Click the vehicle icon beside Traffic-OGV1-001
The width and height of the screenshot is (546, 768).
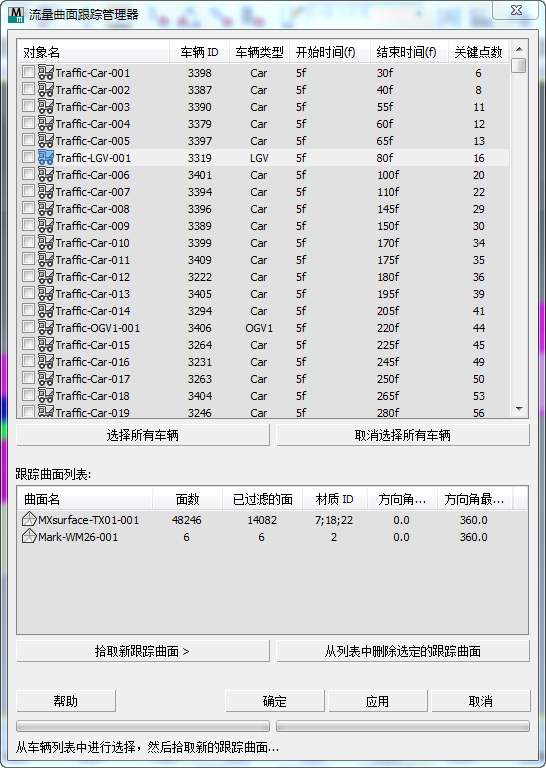(x=46, y=327)
